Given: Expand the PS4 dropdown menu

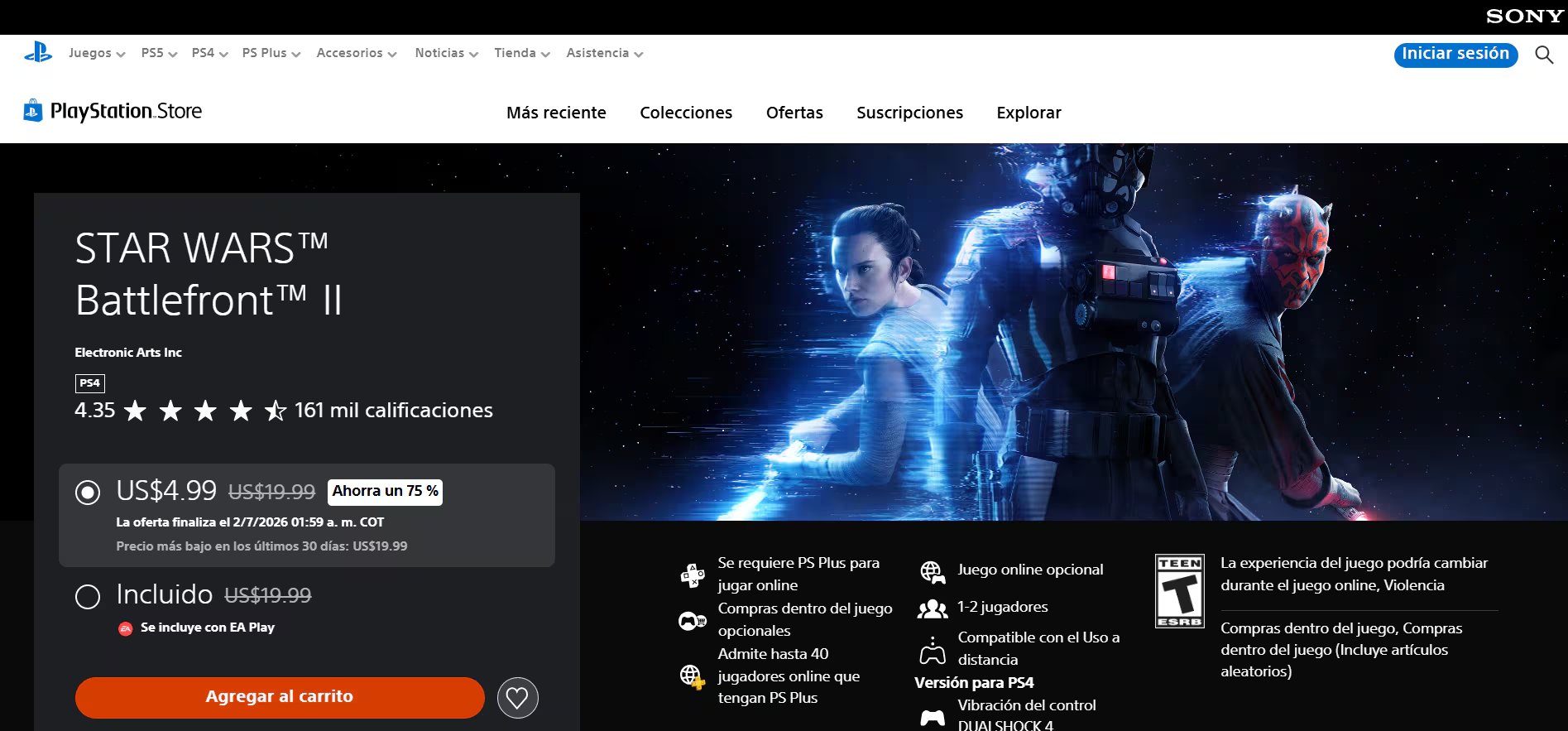Looking at the screenshot, I should tap(209, 53).
